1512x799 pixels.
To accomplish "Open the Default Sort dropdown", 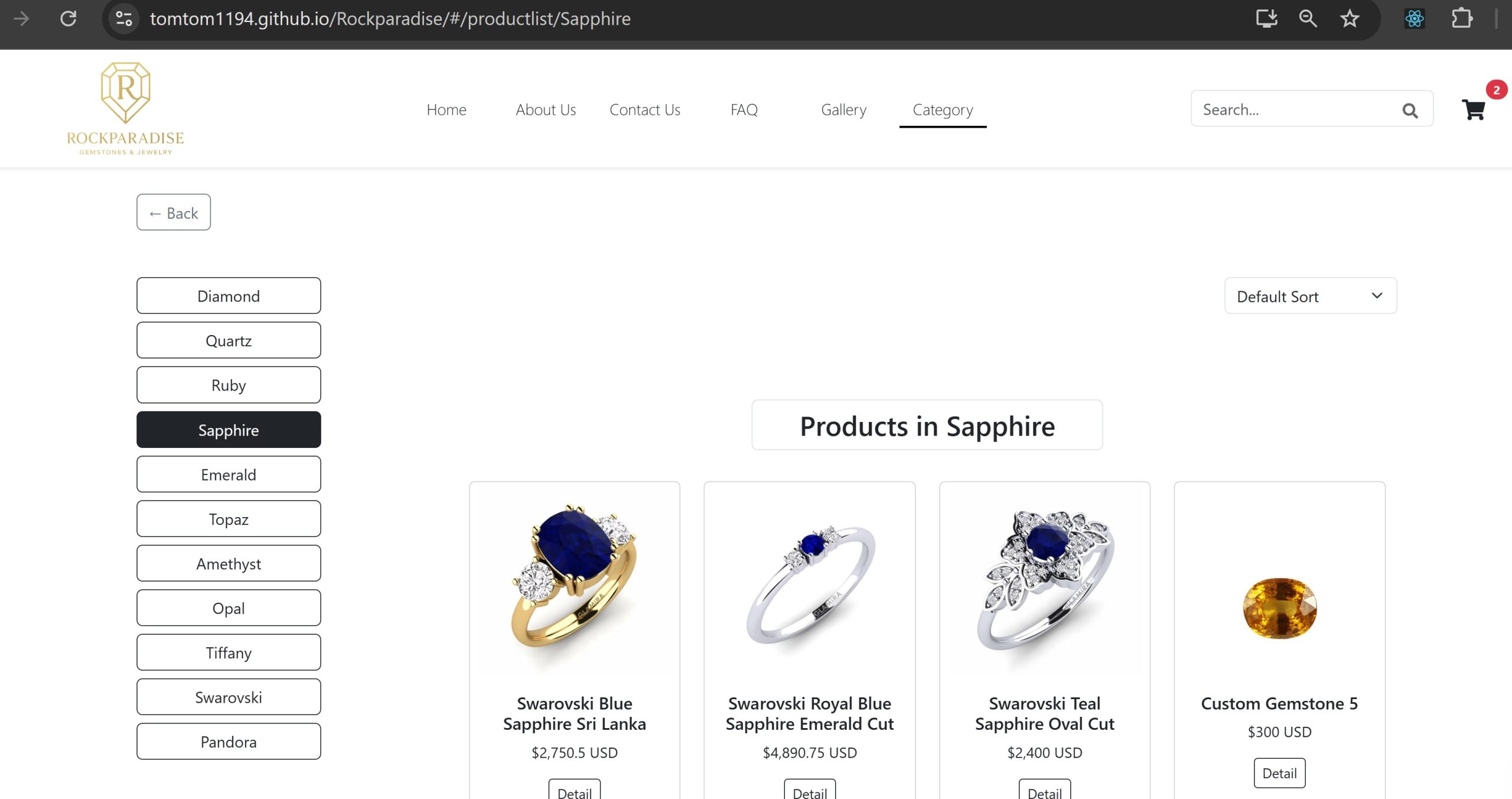I will click(x=1311, y=296).
